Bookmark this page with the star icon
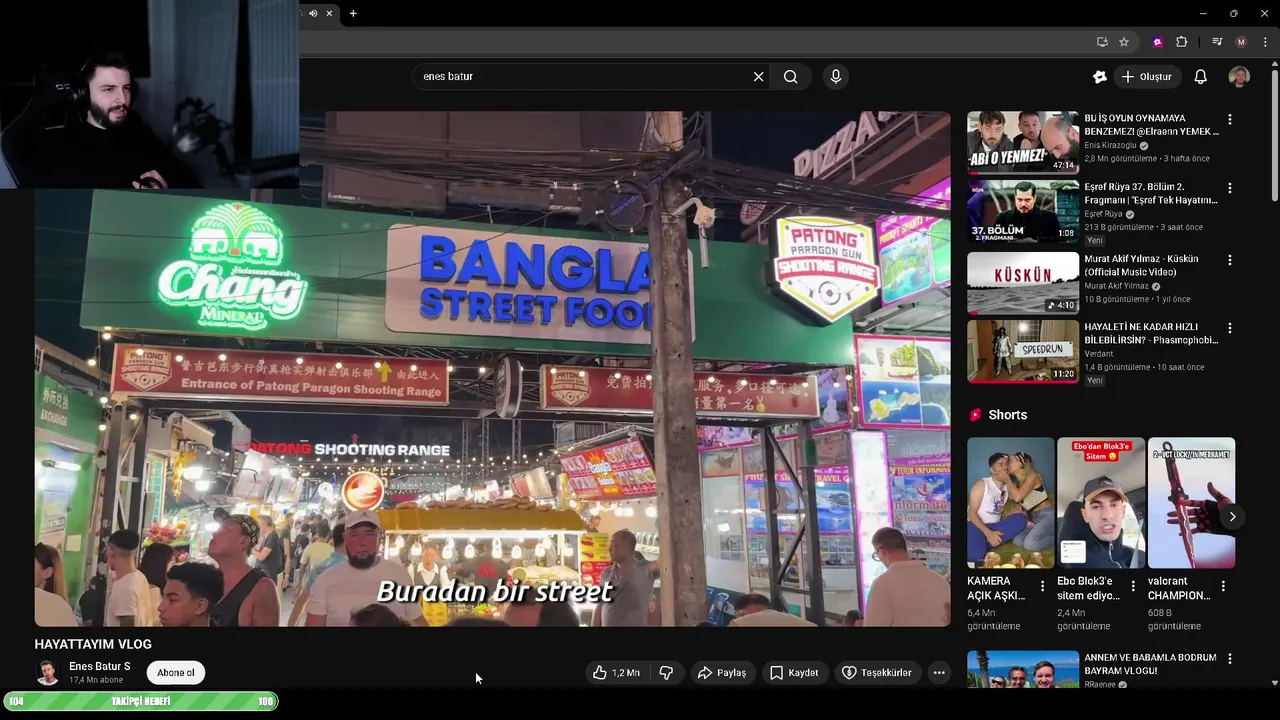1280x720 pixels. point(1124,42)
